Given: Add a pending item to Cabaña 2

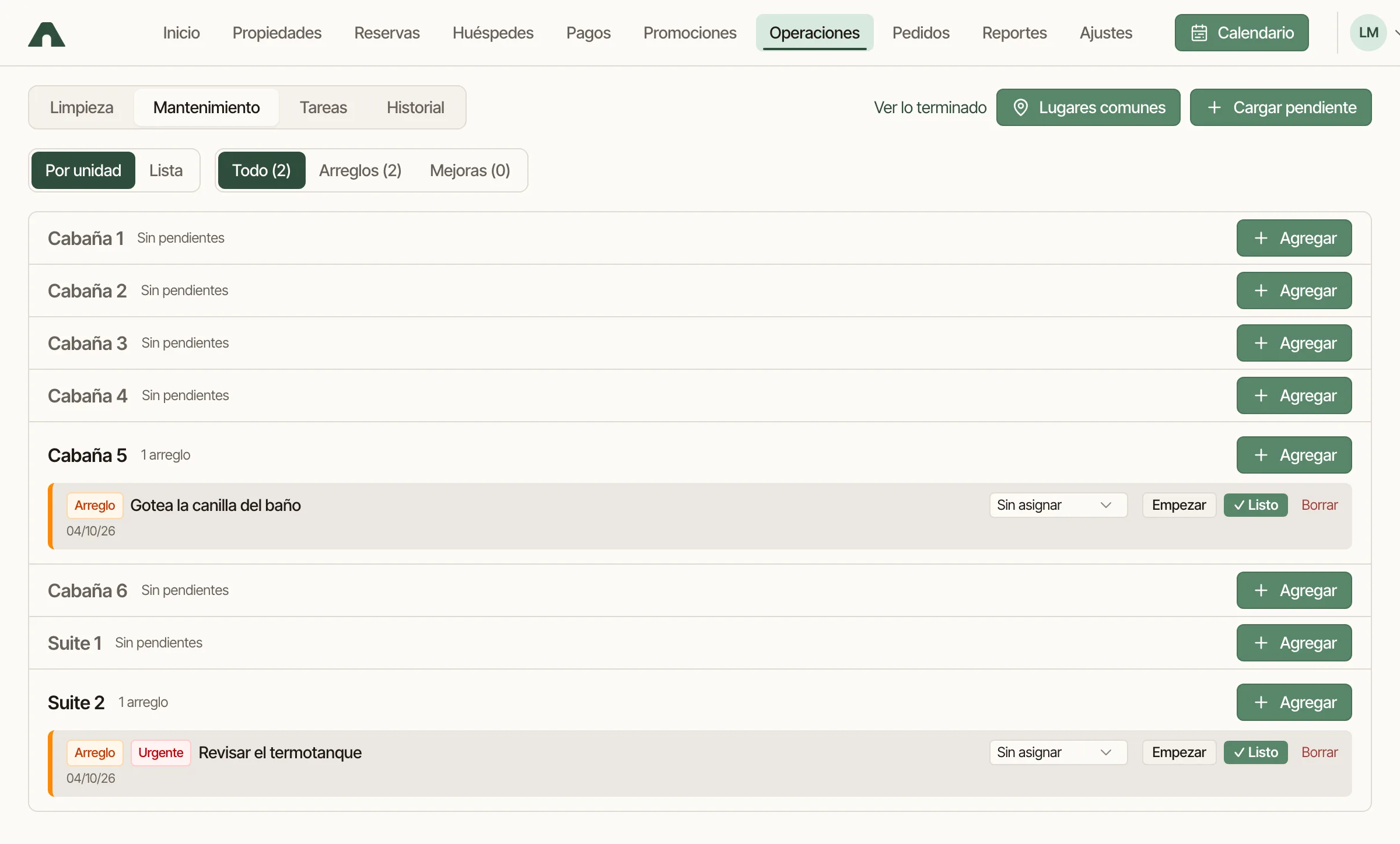Looking at the screenshot, I should (1294, 290).
